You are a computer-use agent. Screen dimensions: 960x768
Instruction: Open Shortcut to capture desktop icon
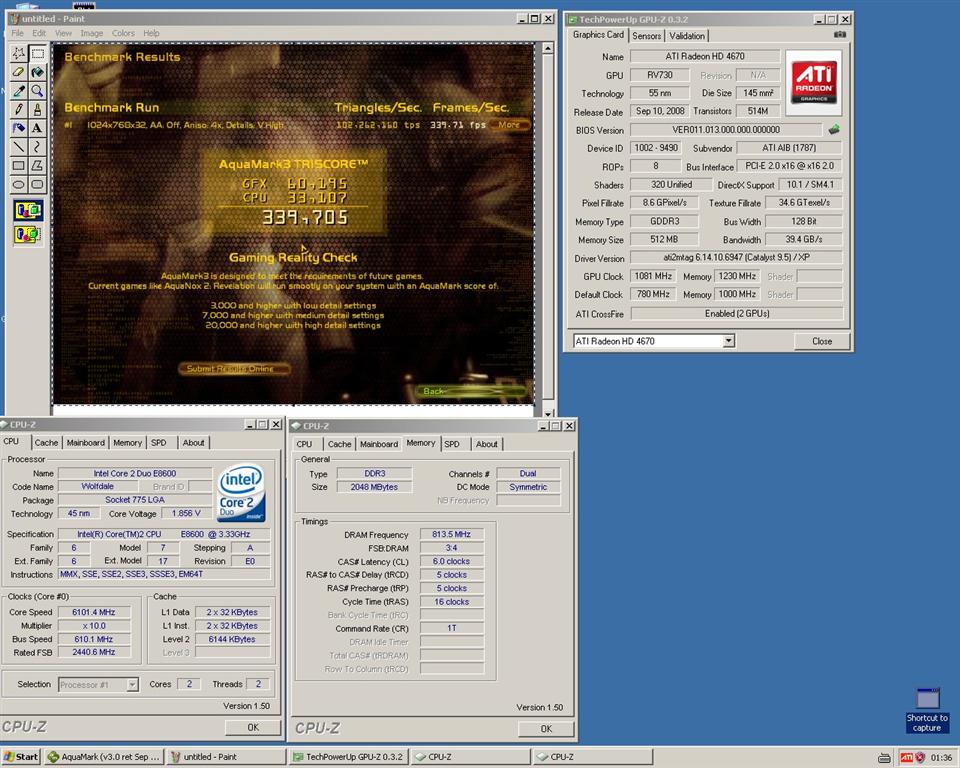[927, 710]
